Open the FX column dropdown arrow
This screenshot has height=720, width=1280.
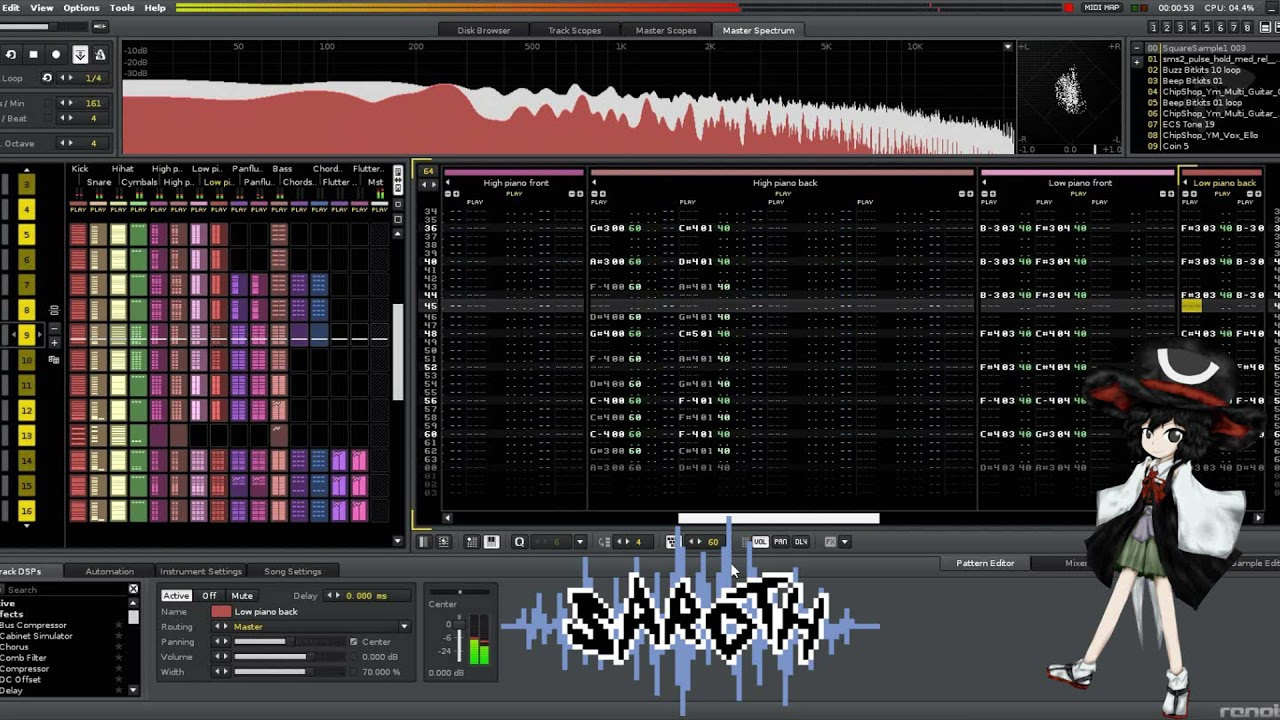pos(845,542)
